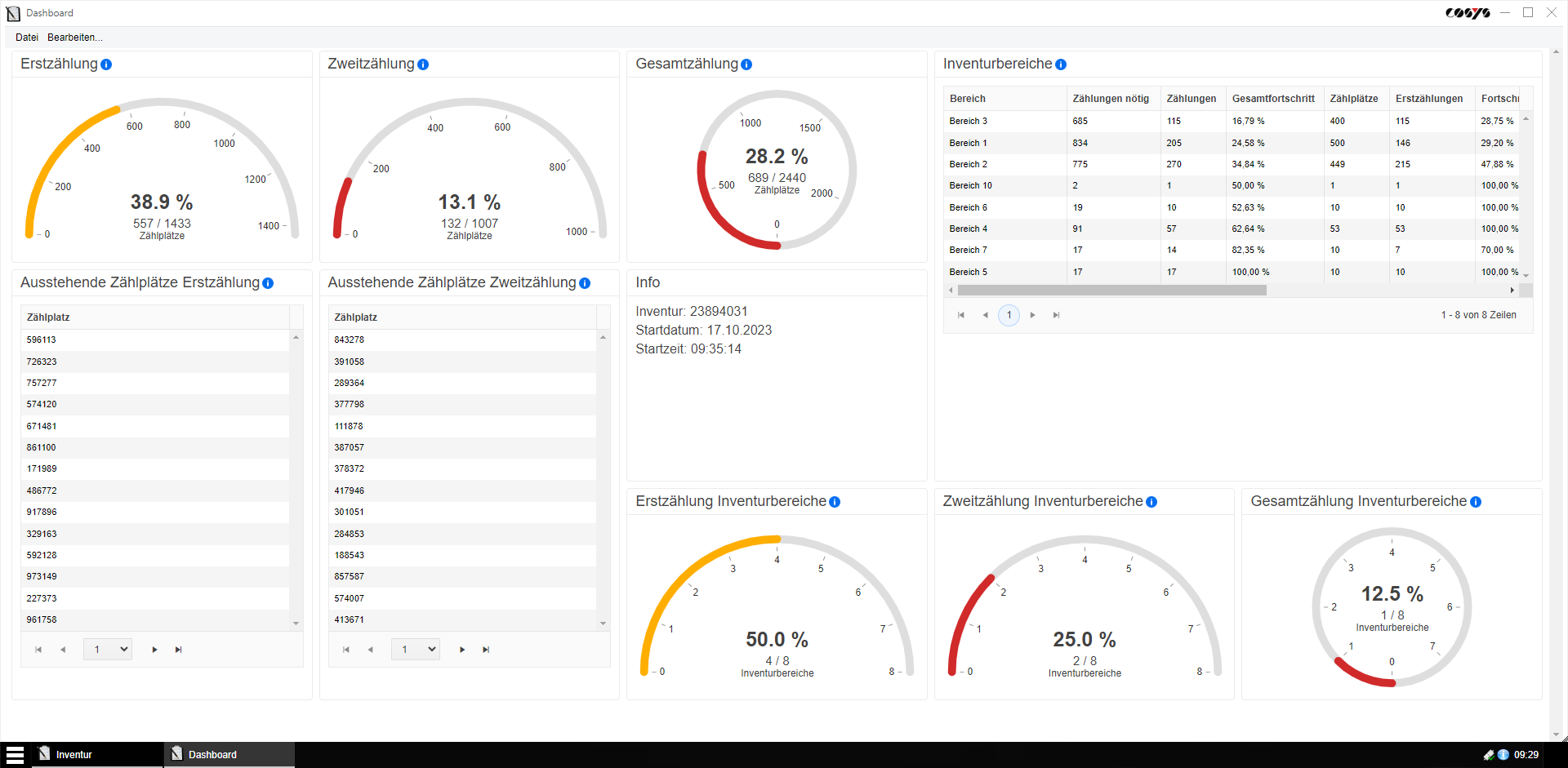Go to previous page in Inventurbereiche table
Viewport: 1568px width, 768px height.
(x=985, y=315)
